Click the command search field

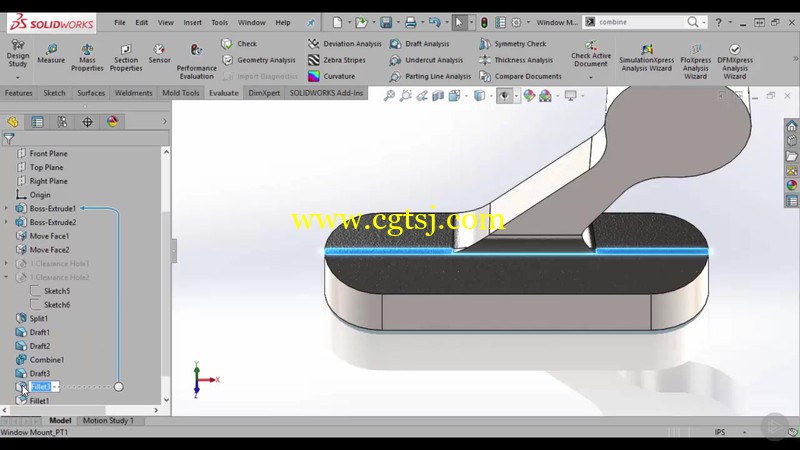coord(641,22)
